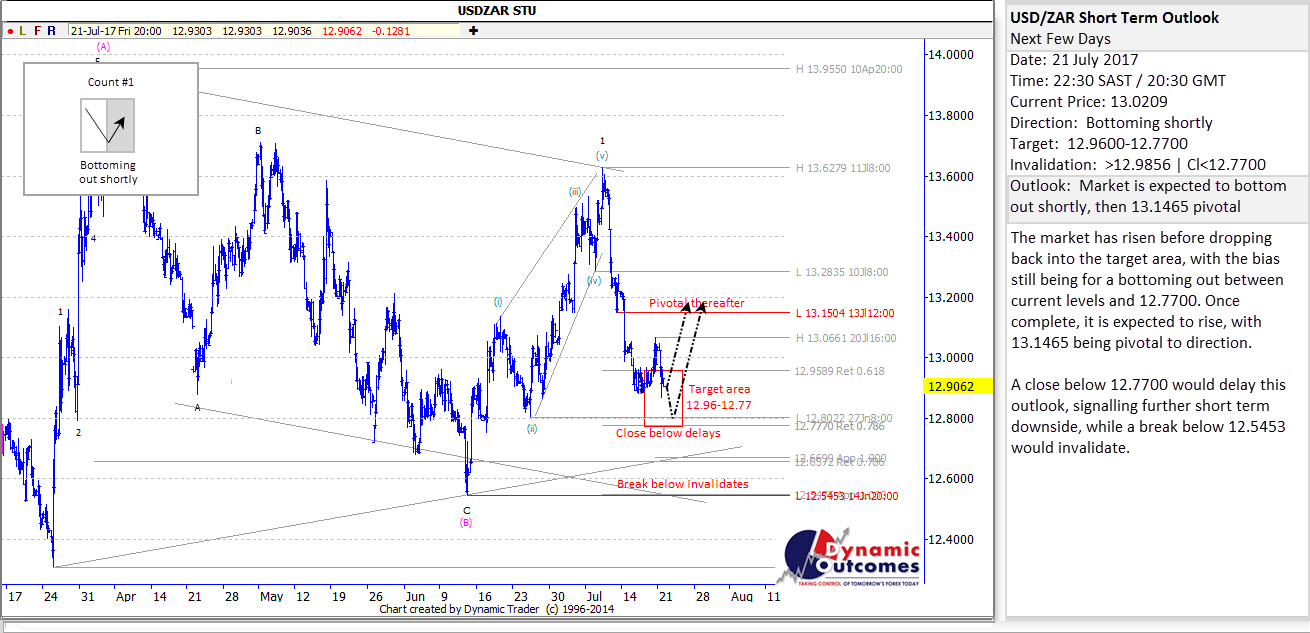
Task: Click the black plus crosshair icon
Action: pos(473,30)
